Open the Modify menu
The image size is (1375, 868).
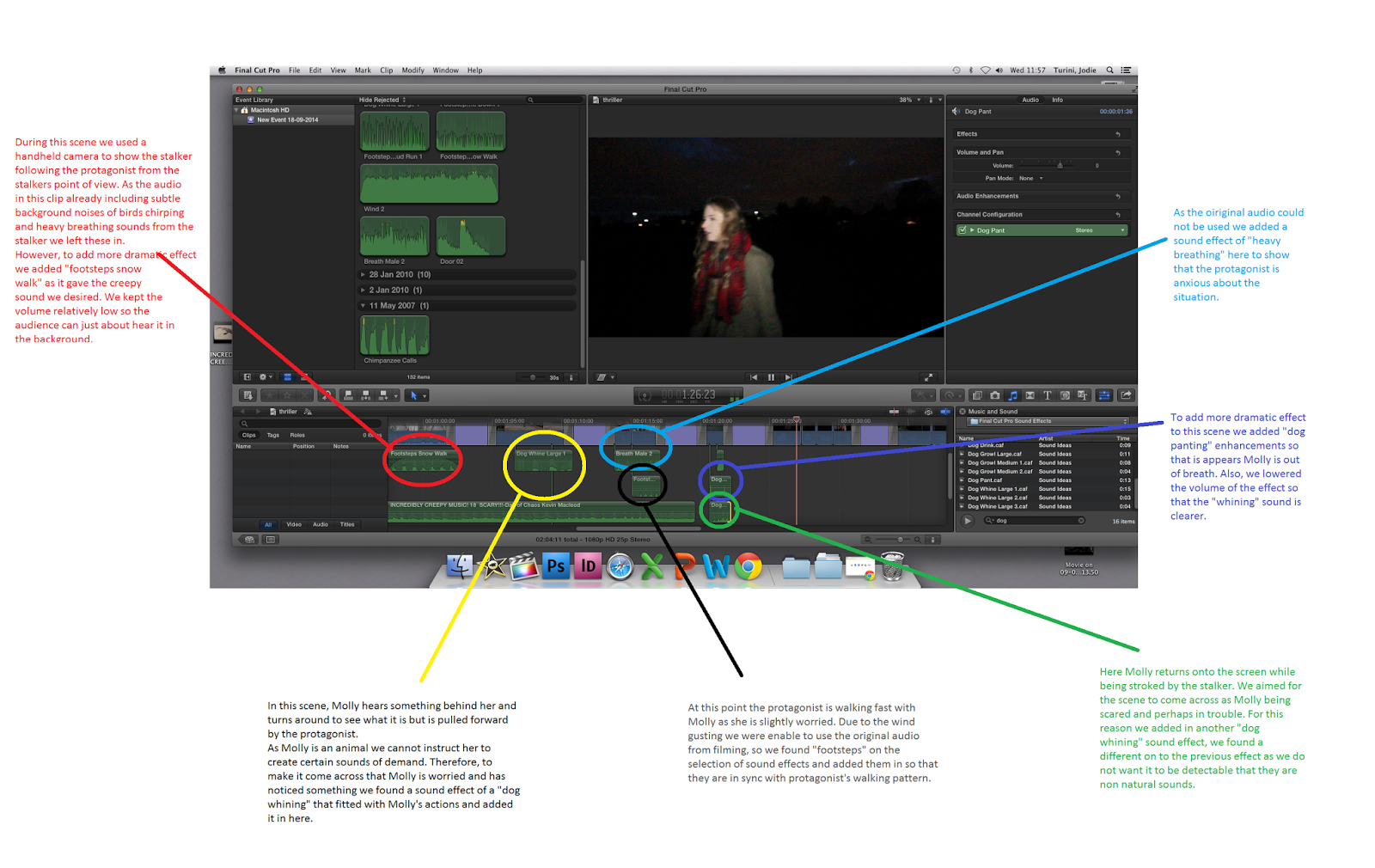(413, 70)
